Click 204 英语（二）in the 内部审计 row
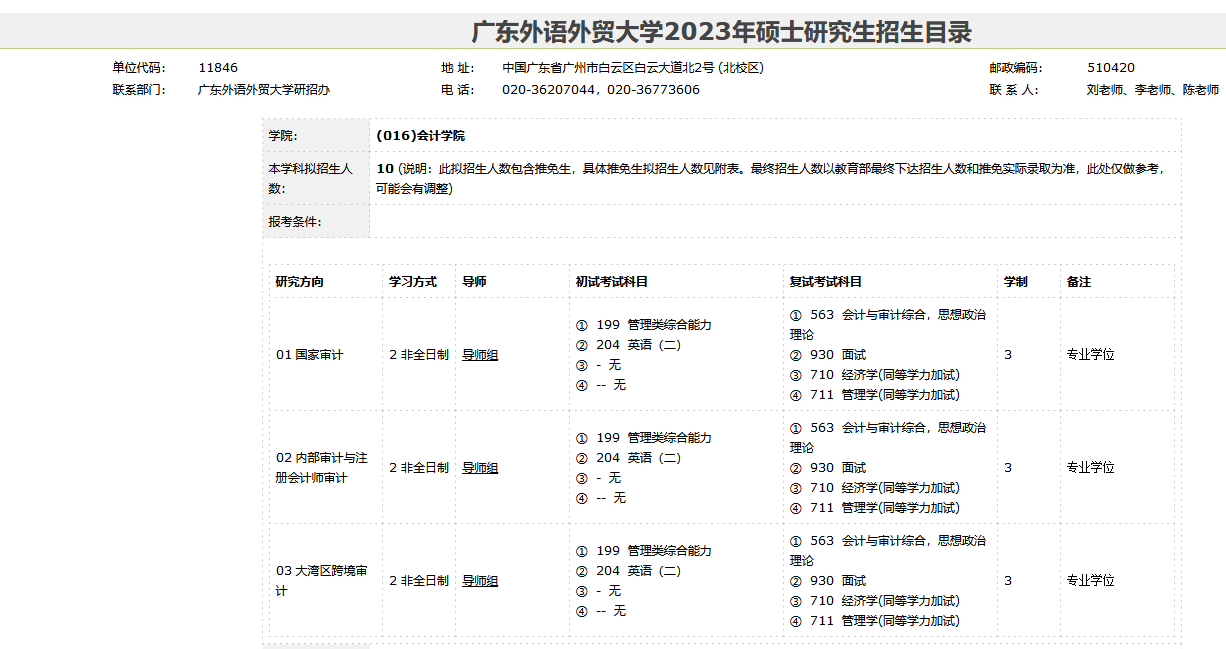Screen dimensions: 1226x649 pyautogui.click(x=629, y=458)
